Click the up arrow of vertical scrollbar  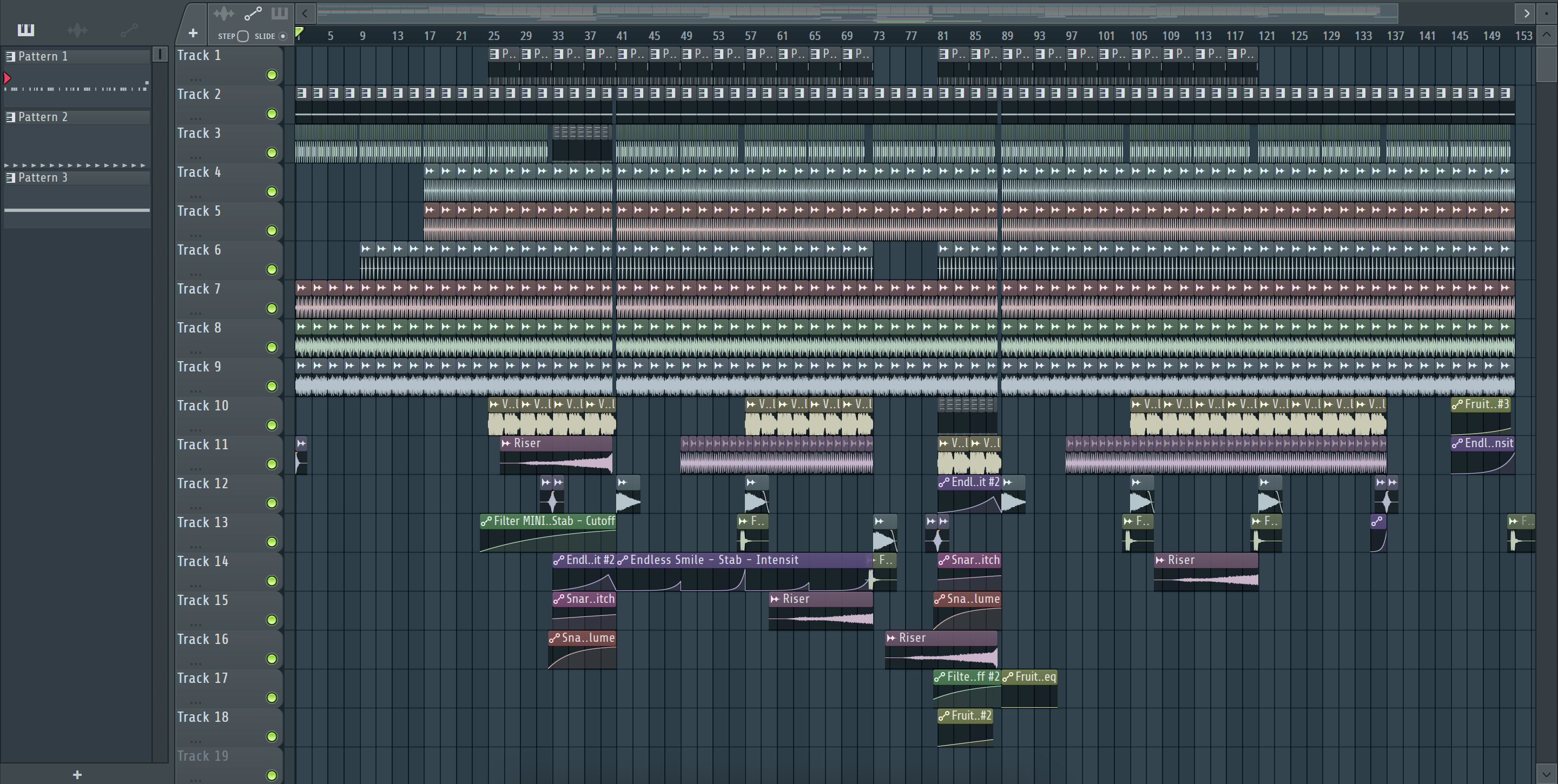1546,34
